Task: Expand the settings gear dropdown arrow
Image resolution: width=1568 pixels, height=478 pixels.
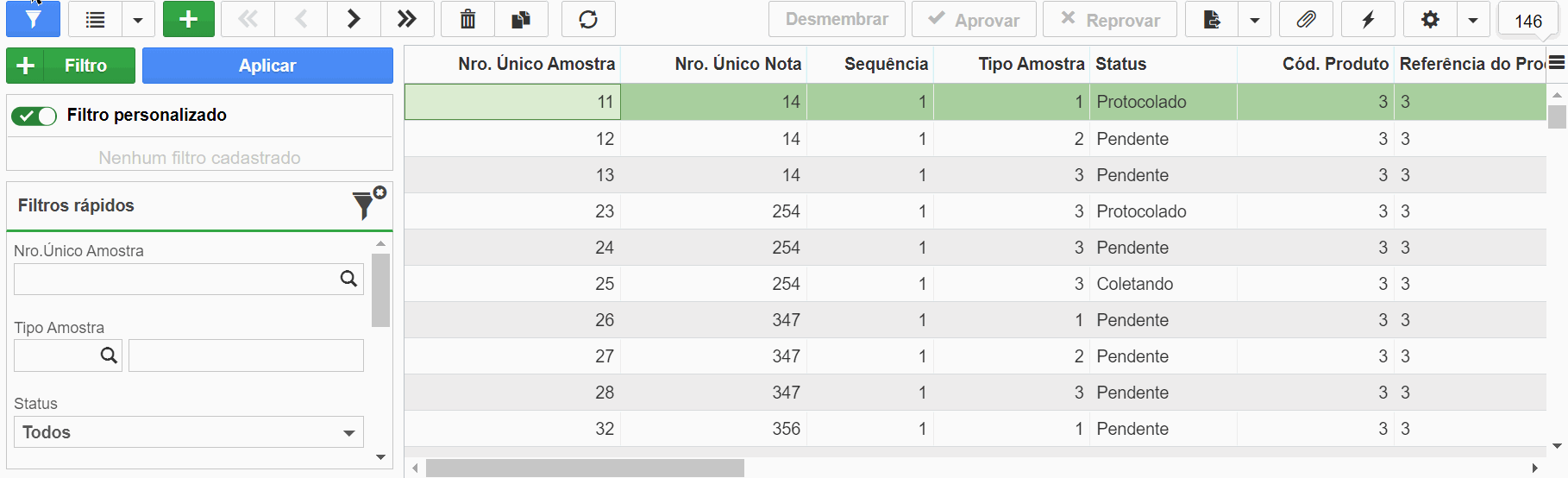Action: point(1473,19)
